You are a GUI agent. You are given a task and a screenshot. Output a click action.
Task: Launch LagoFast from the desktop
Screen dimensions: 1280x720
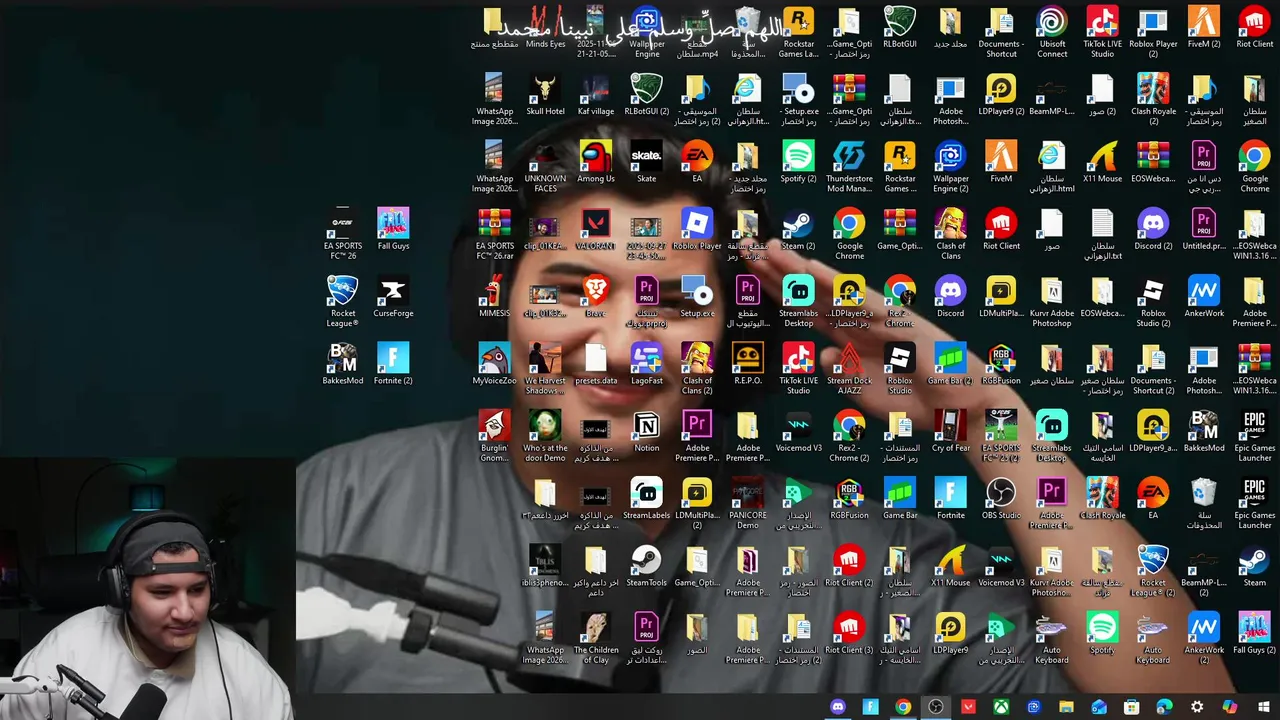click(647, 364)
